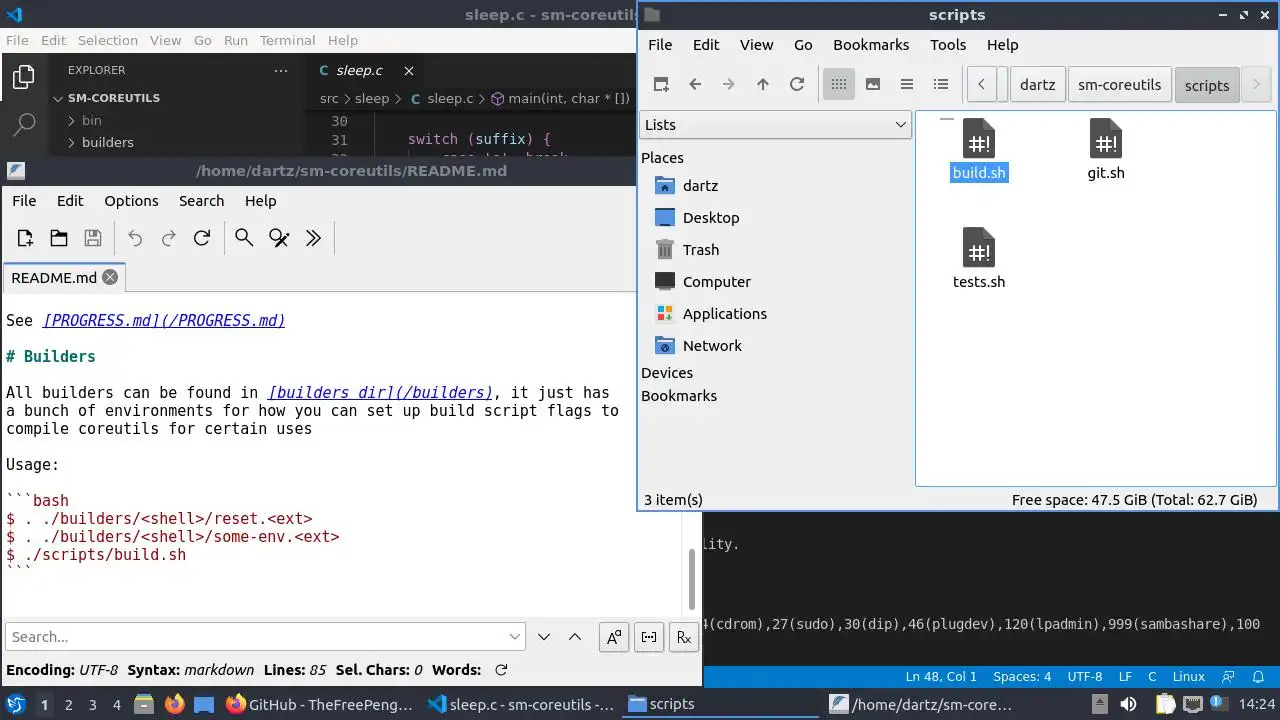Open Explorer more actions ellipsis in VS Code

click(281, 70)
